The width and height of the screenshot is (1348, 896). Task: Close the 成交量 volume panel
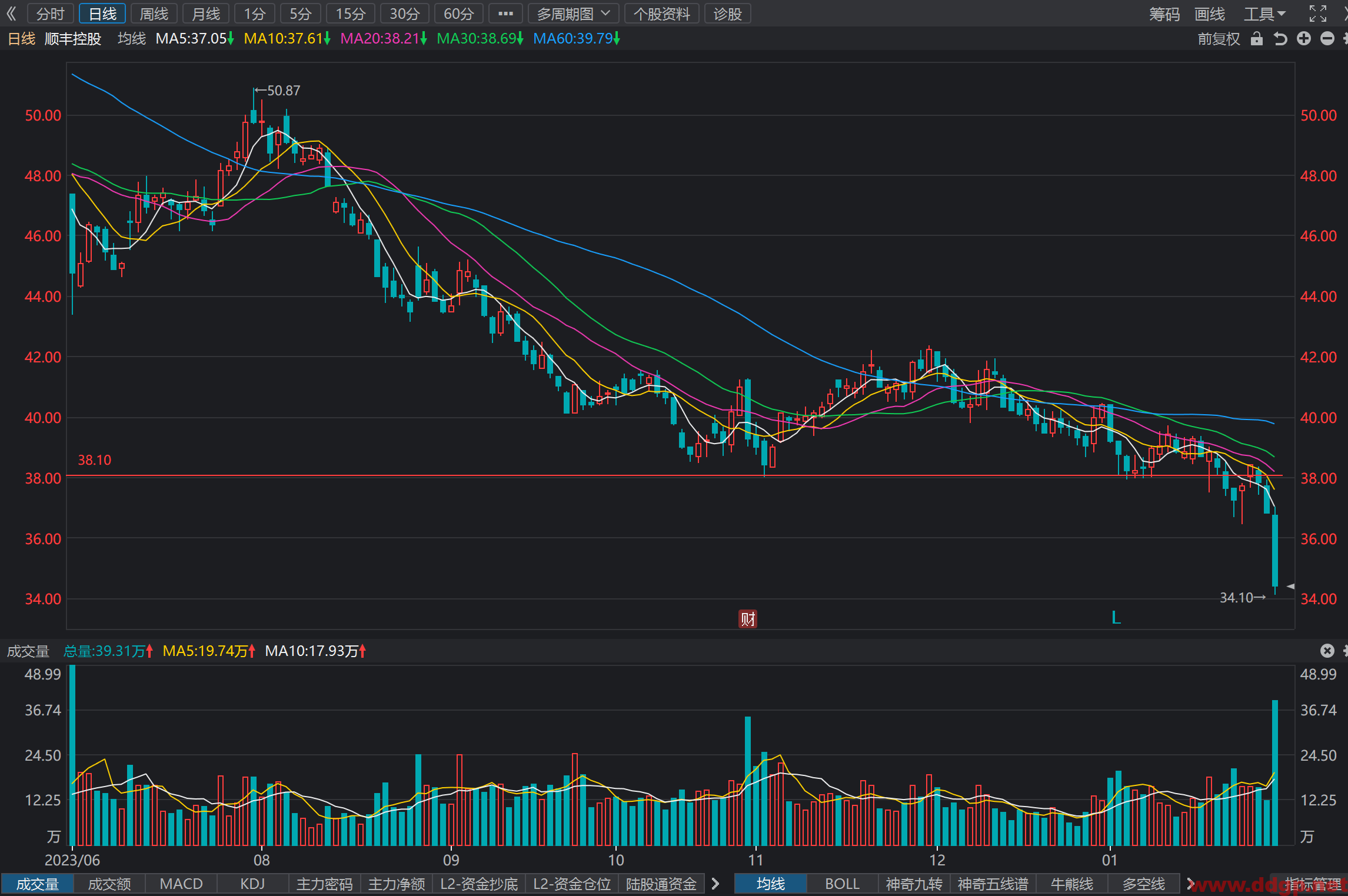1327,651
